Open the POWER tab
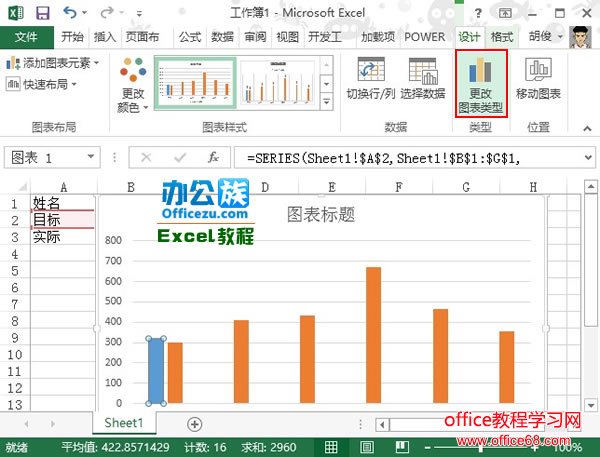Image resolution: width=600 pixels, height=457 pixels. pos(424,37)
